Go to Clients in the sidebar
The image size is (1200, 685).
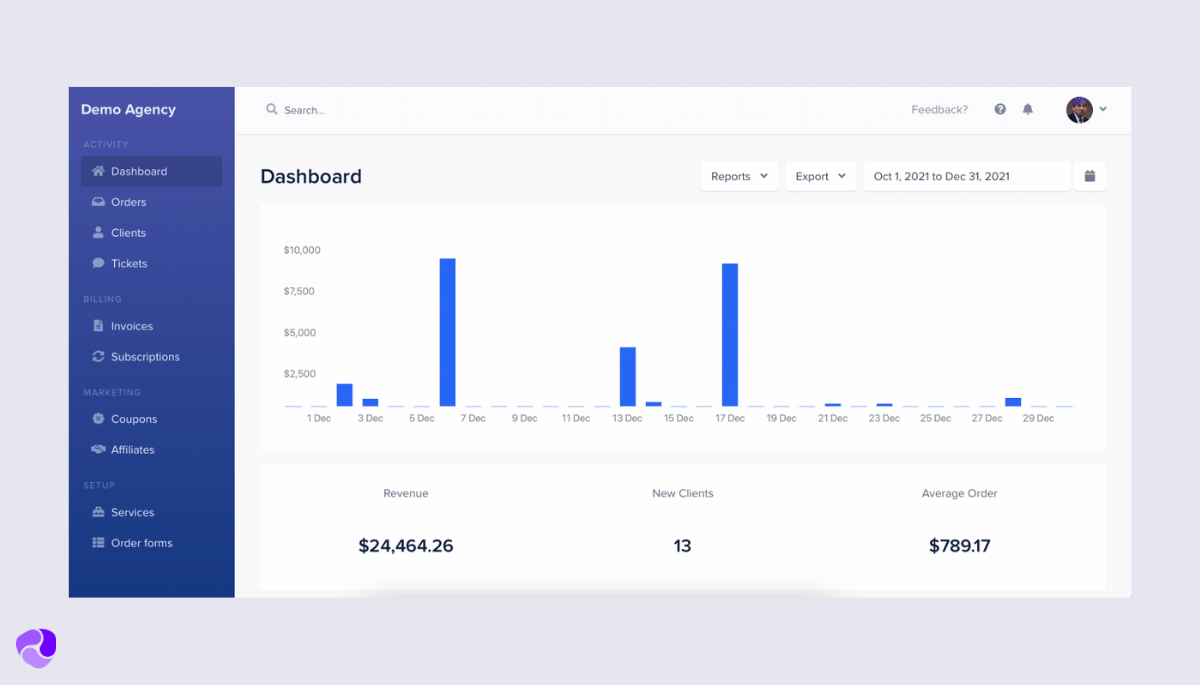pos(128,233)
